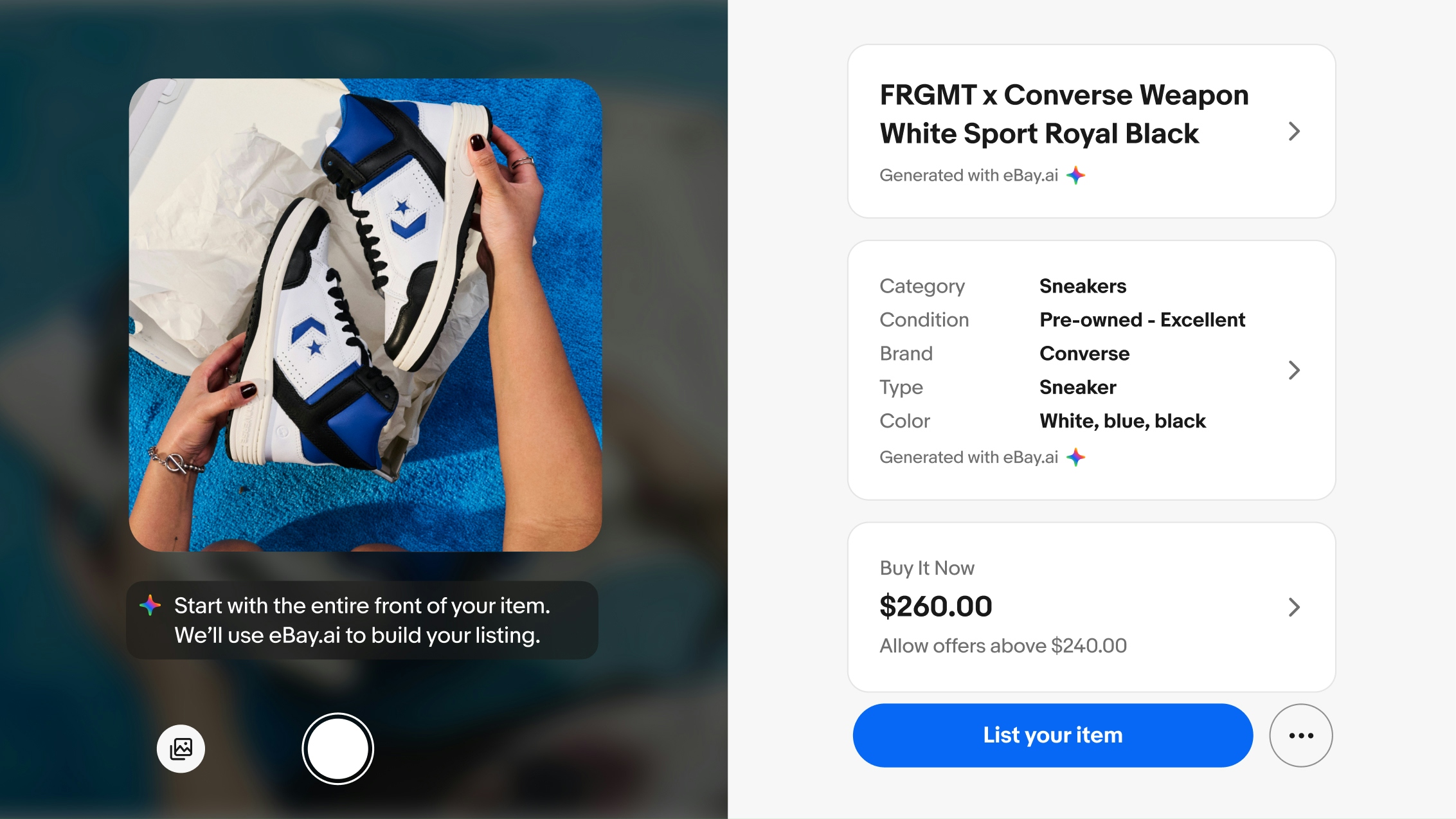Screen dimensions: 1456x819
Task: Click the Converse brand value
Action: [1084, 353]
